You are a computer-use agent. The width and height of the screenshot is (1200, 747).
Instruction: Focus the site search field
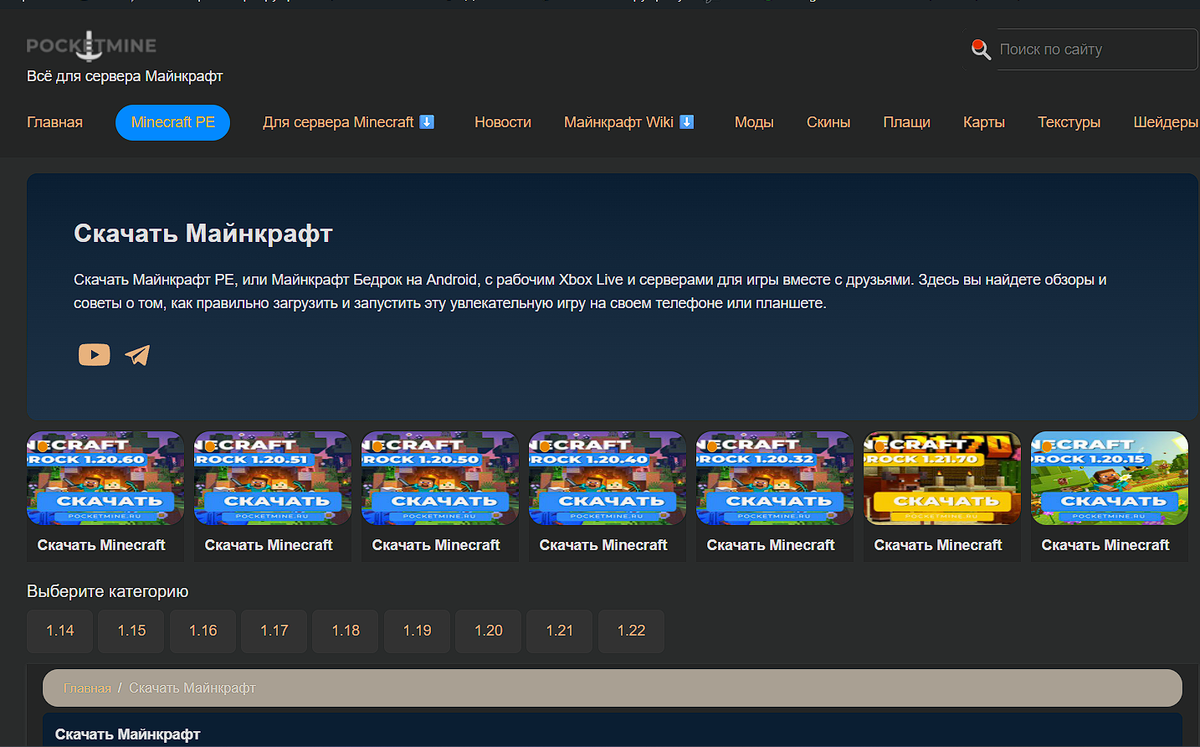click(1097, 49)
